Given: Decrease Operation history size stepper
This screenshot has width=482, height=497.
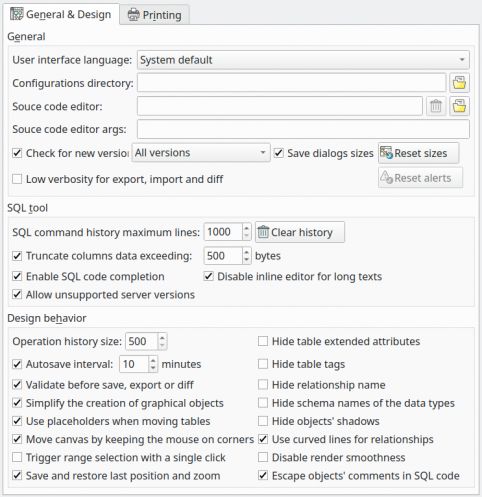Looking at the screenshot, I should point(162,345).
